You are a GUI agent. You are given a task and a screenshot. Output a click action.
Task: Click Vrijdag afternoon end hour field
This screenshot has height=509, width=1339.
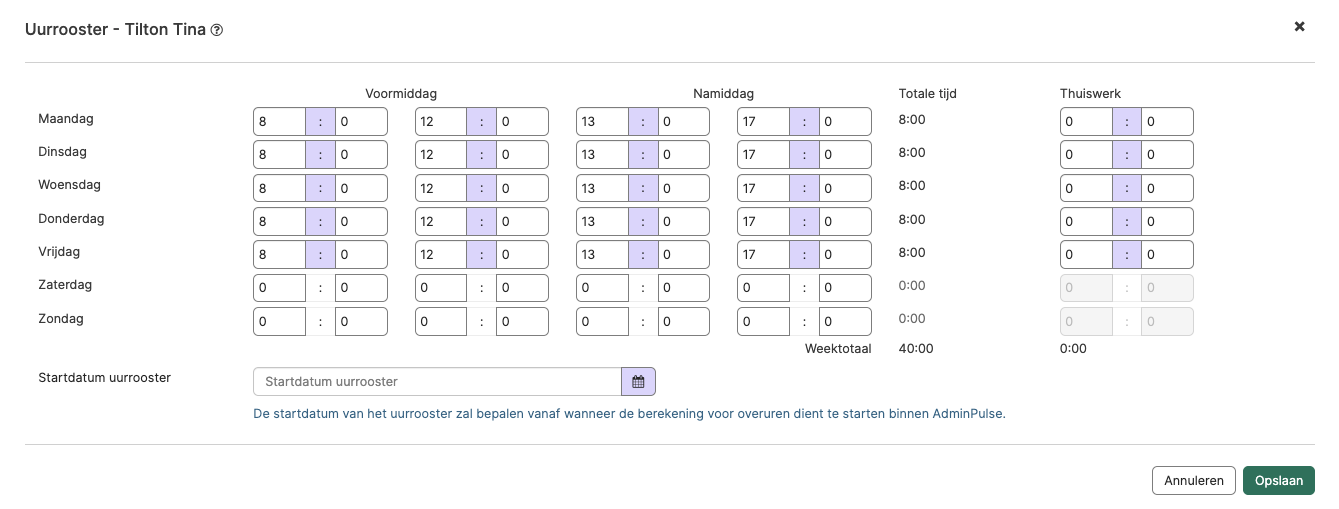[x=764, y=254]
